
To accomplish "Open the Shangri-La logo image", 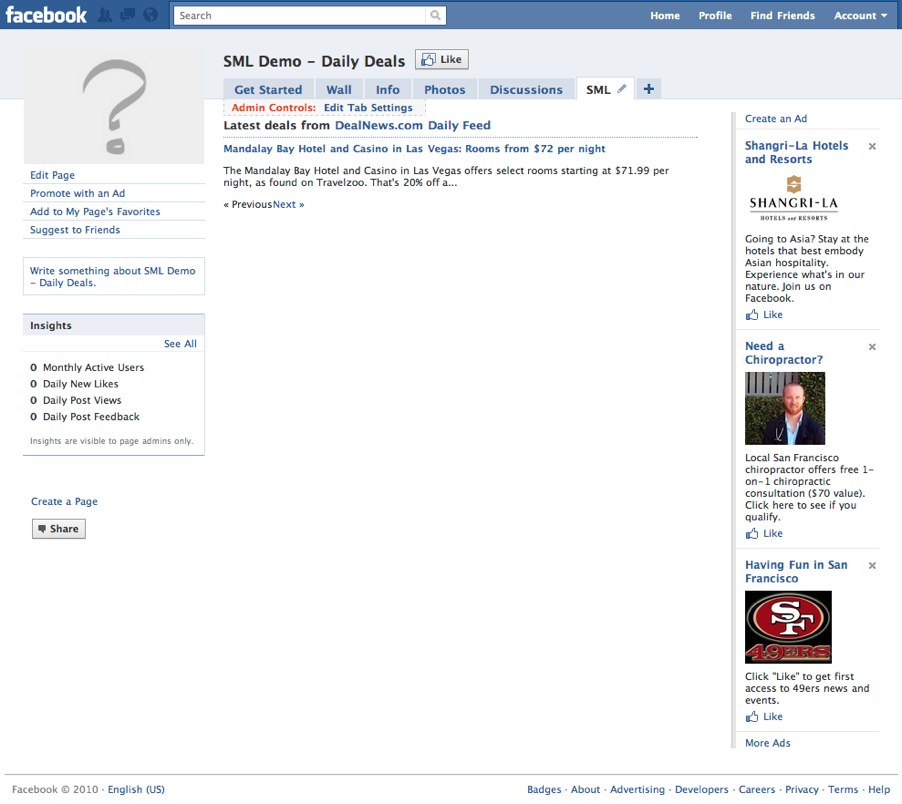I will click(793, 198).
